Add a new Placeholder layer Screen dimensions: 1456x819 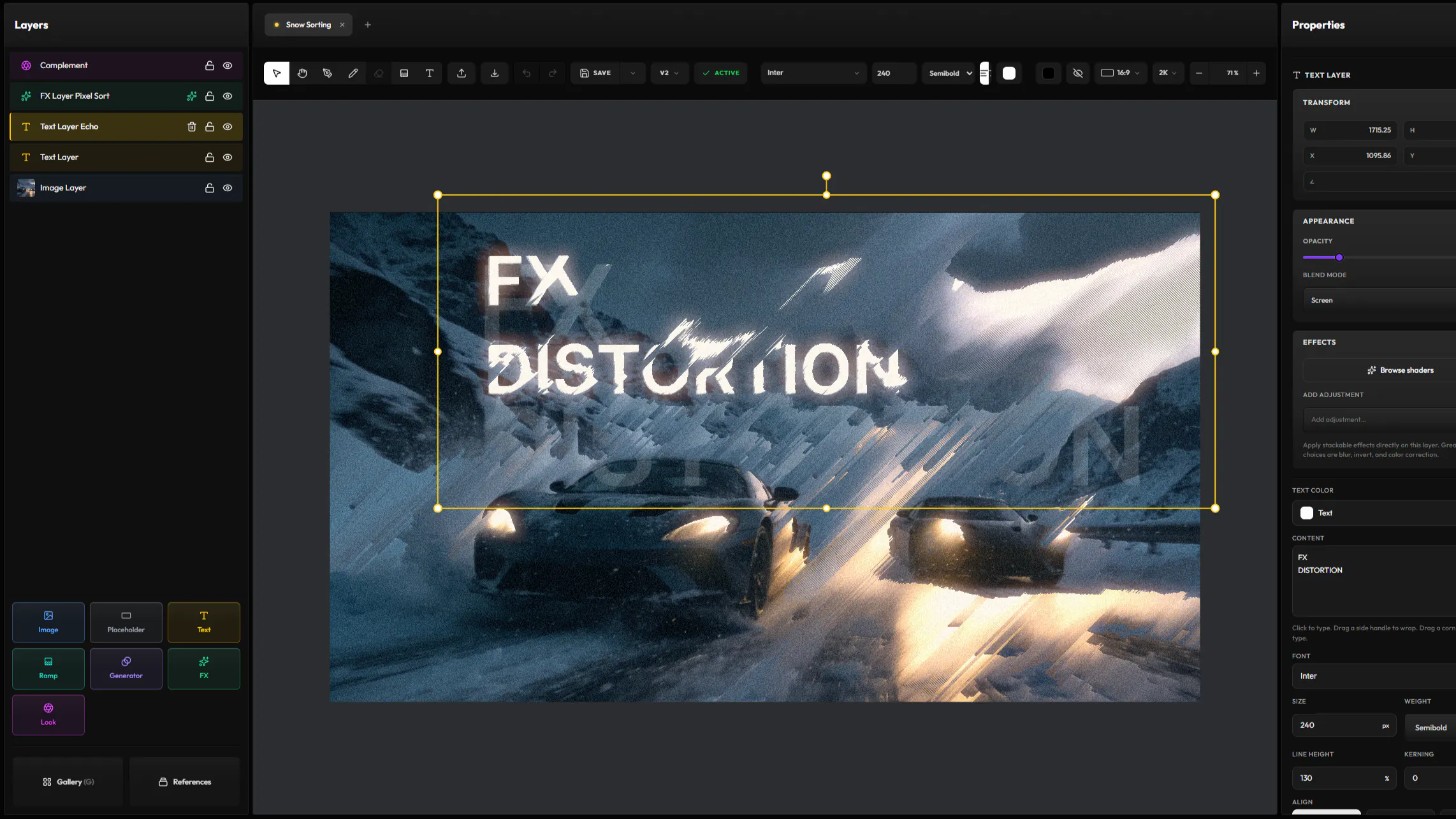point(126,622)
